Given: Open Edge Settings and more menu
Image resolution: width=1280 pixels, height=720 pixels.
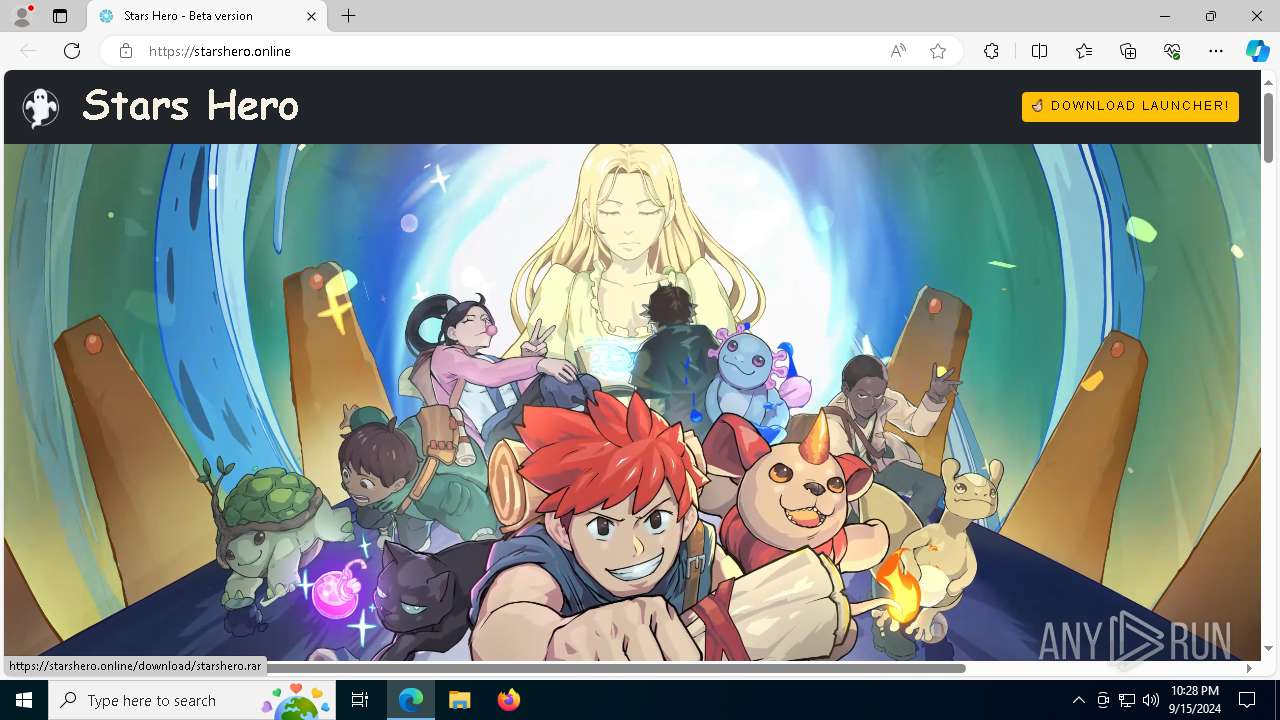Looking at the screenshot, I should 1216,51.
